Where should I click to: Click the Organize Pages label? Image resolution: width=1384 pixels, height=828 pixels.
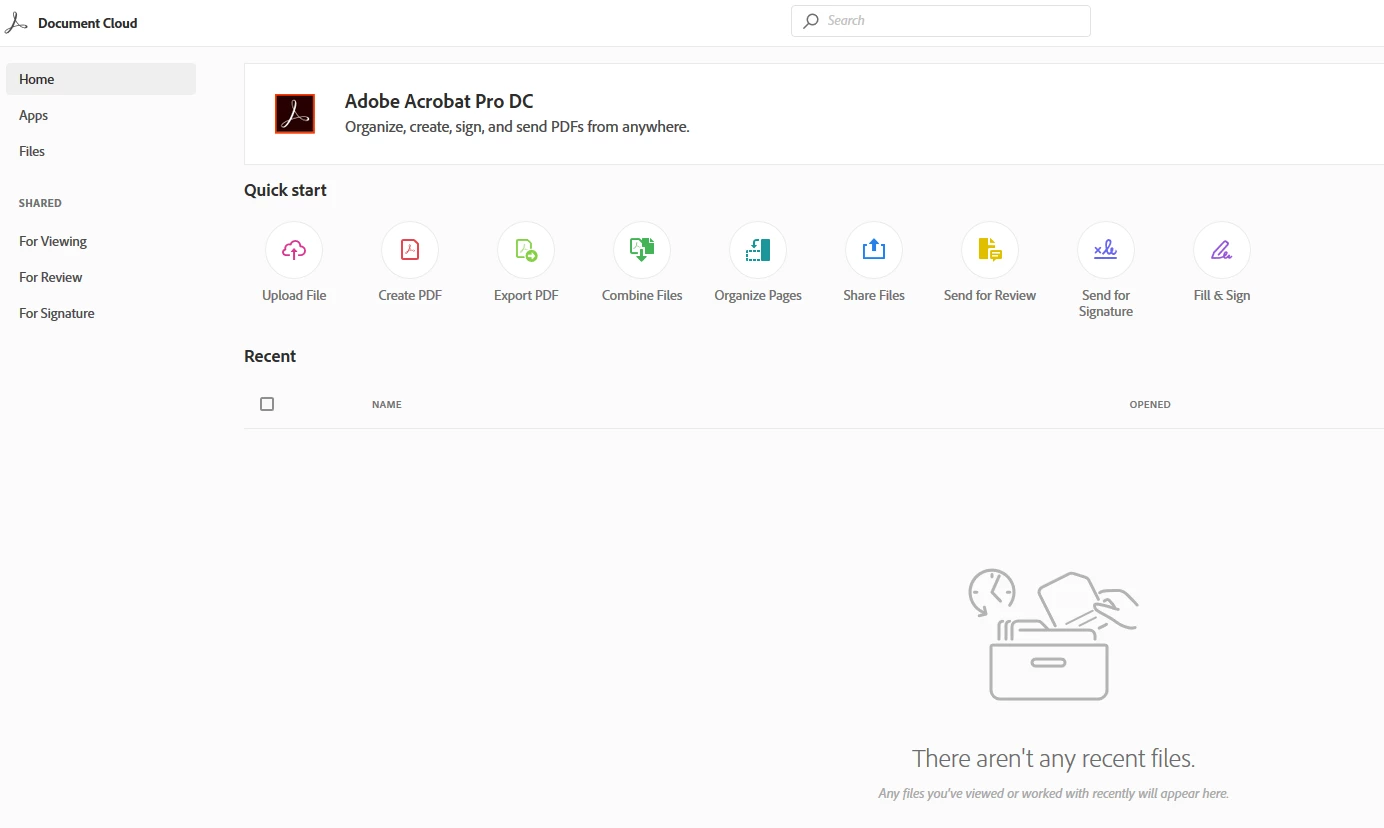[x=758, y=296]
